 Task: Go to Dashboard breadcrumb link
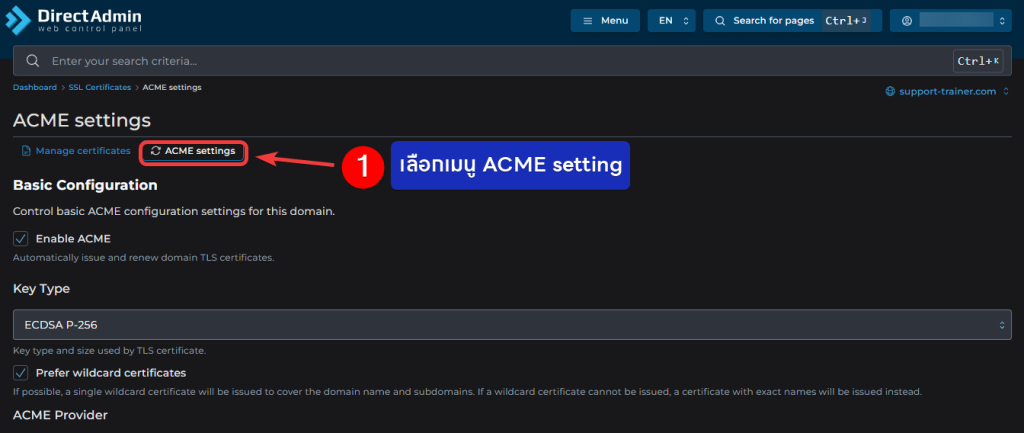click(x=35, y=87)
